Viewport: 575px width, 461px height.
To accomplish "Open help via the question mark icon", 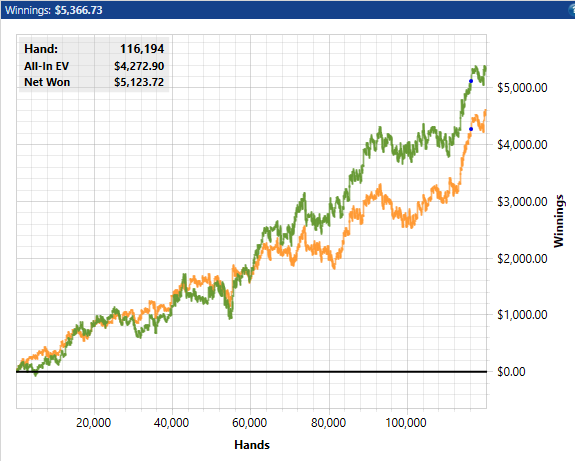I will [x=572, y=10].
